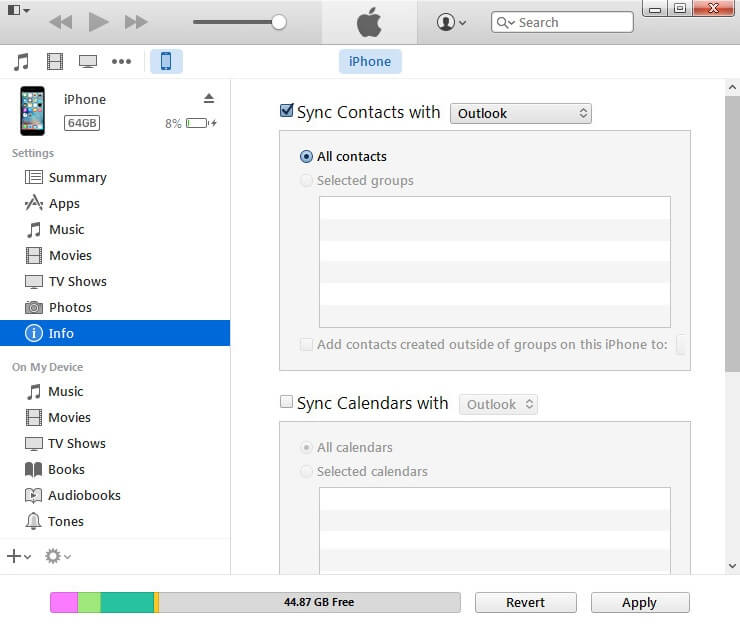Select Selected calendars radio button
Viewport: 740px width, 629px height.
tap(306, 471)
